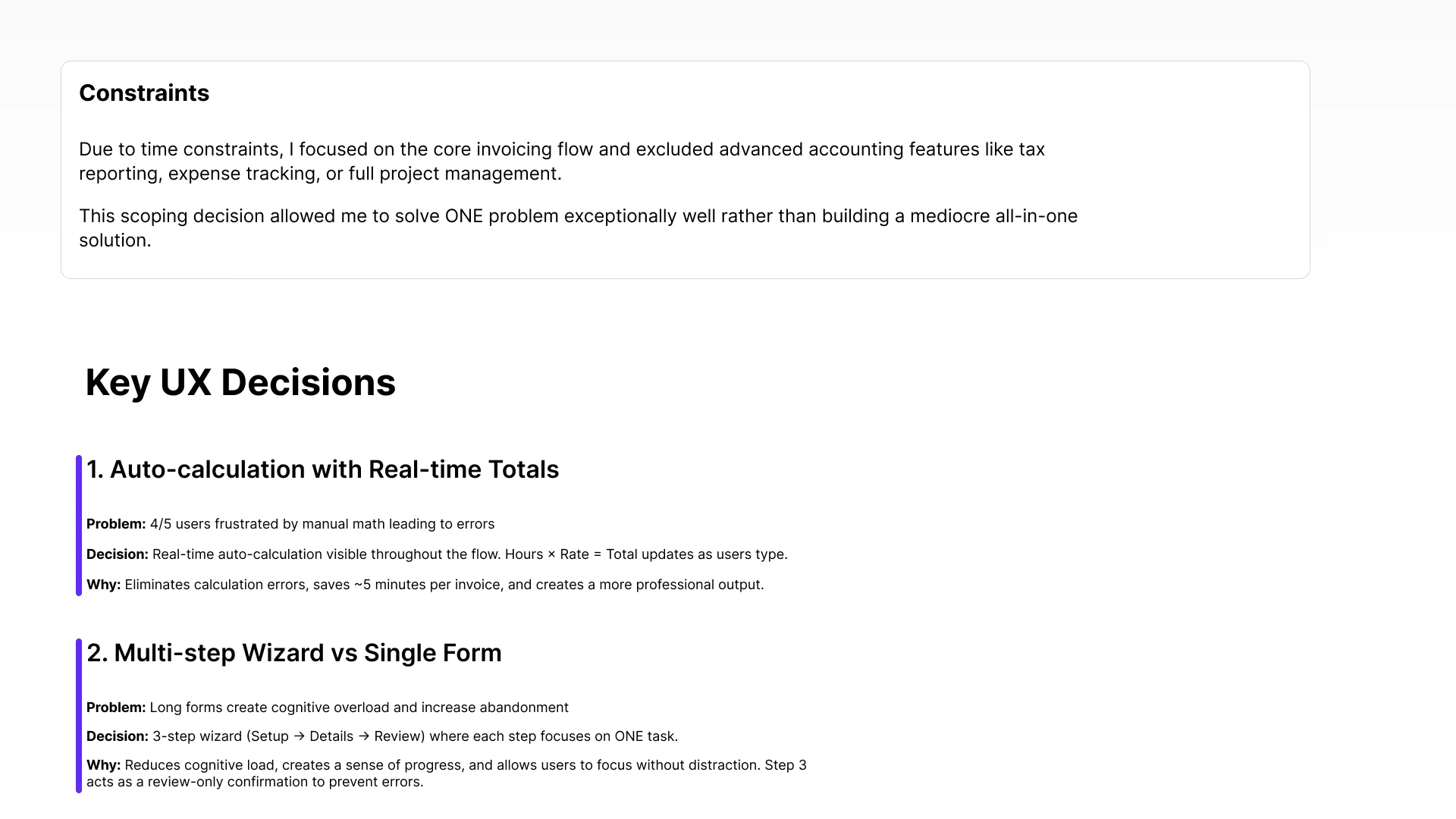
Task: Click the sentence beginning "Eliminates calculation errors"
Action: 444,585
